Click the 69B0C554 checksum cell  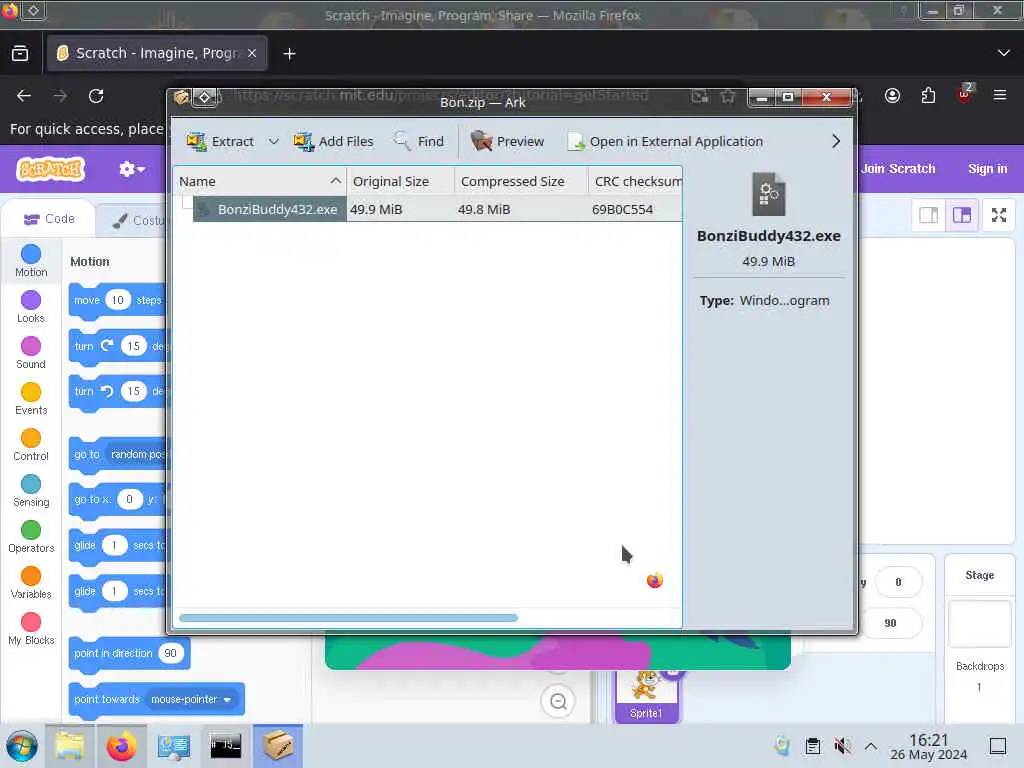click(622, 209)
